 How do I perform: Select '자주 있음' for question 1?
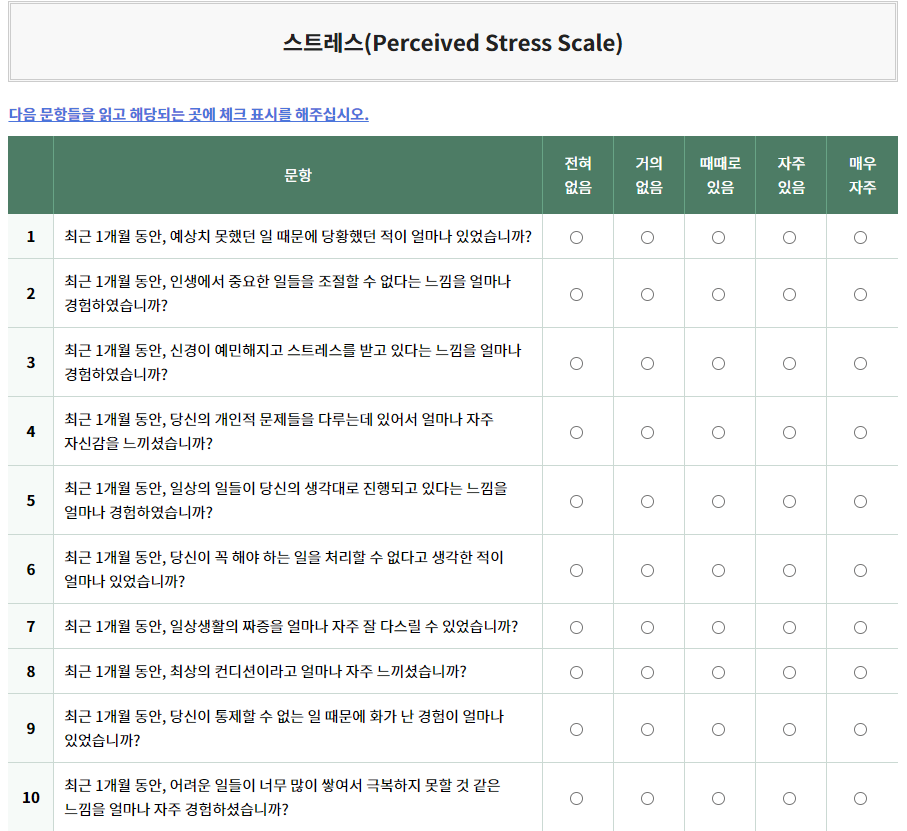coord(790,238)
